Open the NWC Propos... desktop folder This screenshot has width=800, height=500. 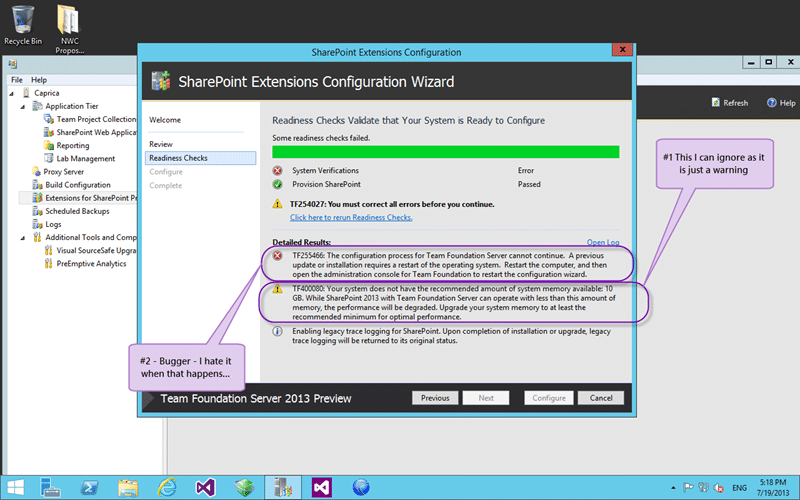69,29
